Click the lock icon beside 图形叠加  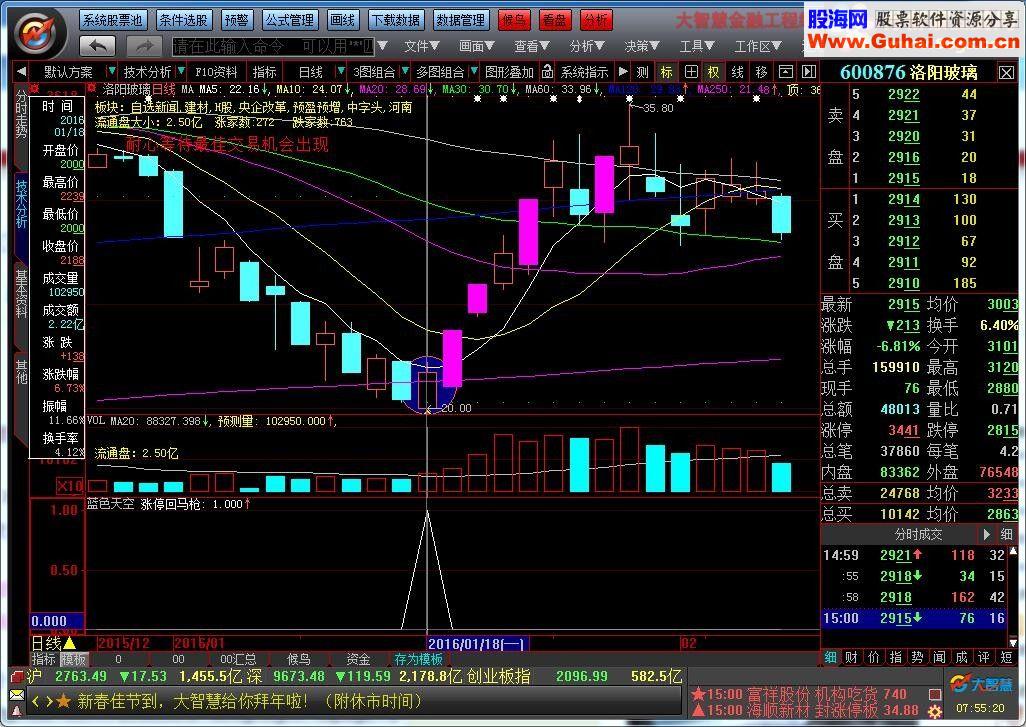click(x=547, y=71)
